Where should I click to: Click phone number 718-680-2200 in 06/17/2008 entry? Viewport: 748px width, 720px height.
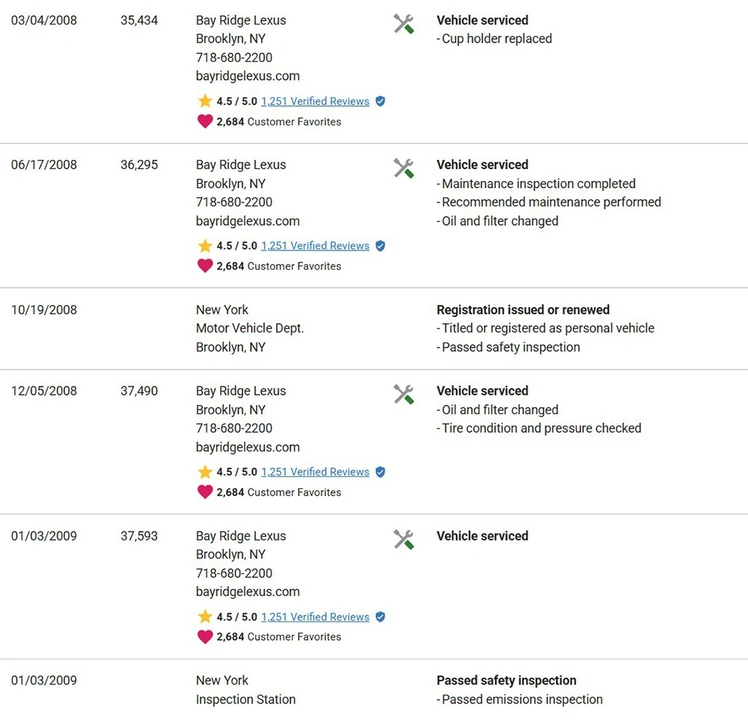[x=234, y=202]
